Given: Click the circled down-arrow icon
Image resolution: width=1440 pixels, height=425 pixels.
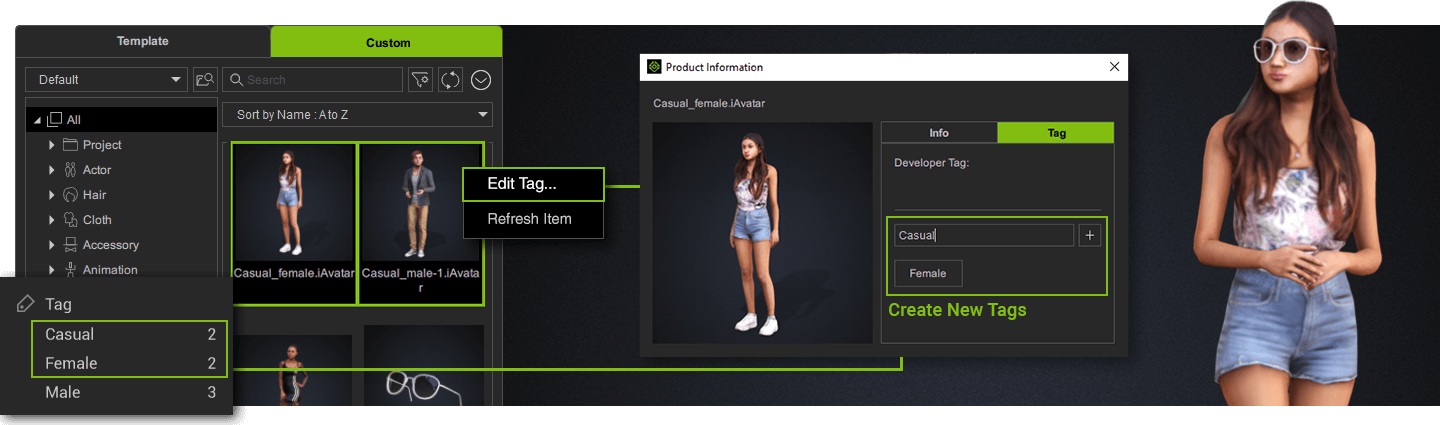Looking at the screenshot, I should click(481, 80).
